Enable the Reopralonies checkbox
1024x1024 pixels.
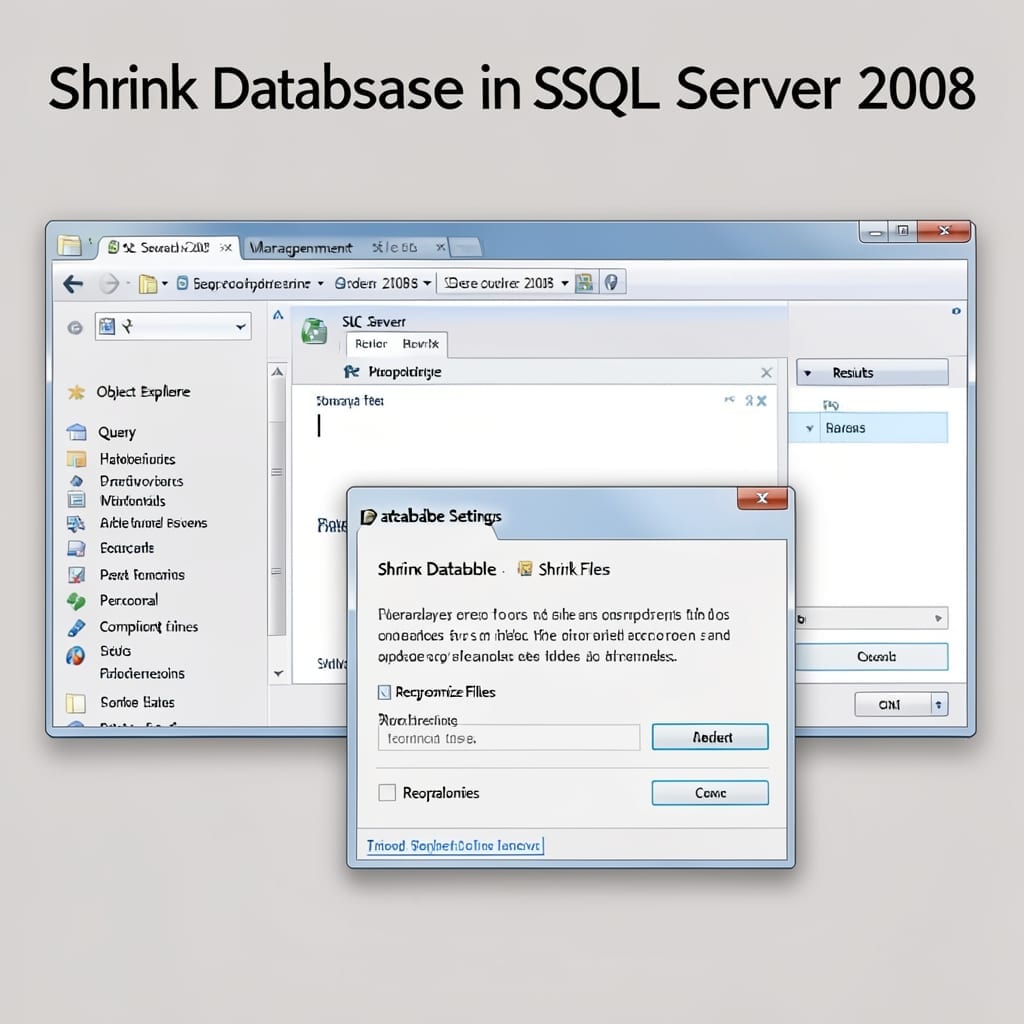(x=387, y=793)
